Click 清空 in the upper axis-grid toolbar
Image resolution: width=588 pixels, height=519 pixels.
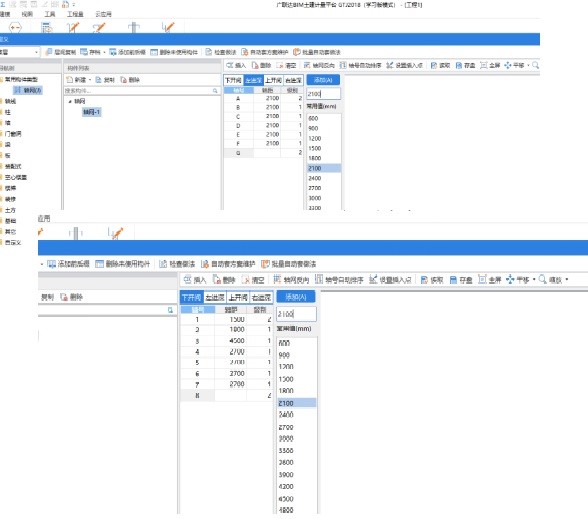click(286, 65)
